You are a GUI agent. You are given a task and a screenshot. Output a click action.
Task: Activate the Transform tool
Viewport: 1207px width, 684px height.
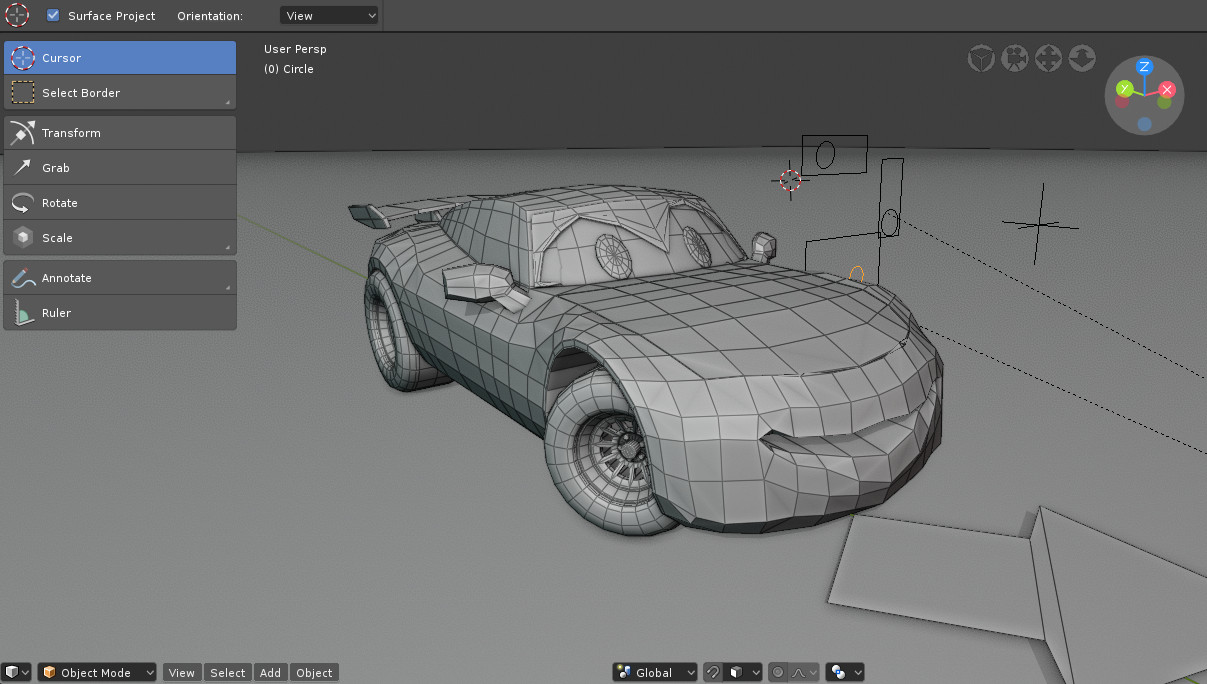(120, 133)
